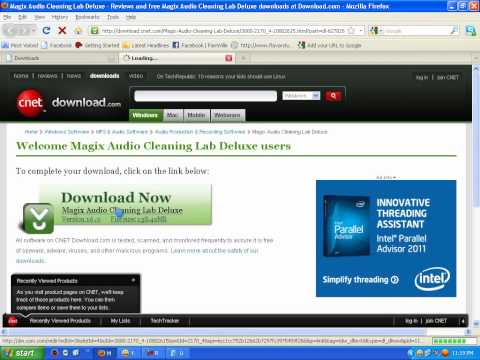Screen dimensions: 480x360
Task: Click the video nav link
Action: click(136, 76)
